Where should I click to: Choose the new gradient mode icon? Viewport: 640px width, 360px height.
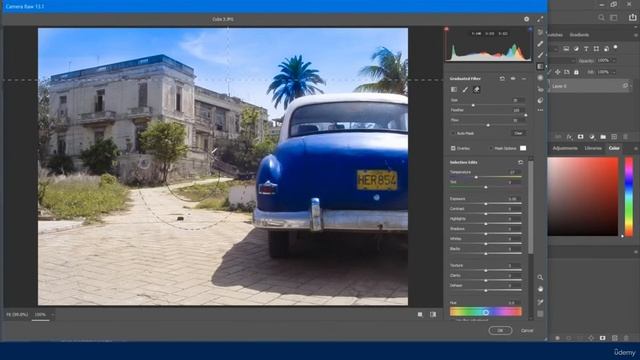click(x=453, y=89)
